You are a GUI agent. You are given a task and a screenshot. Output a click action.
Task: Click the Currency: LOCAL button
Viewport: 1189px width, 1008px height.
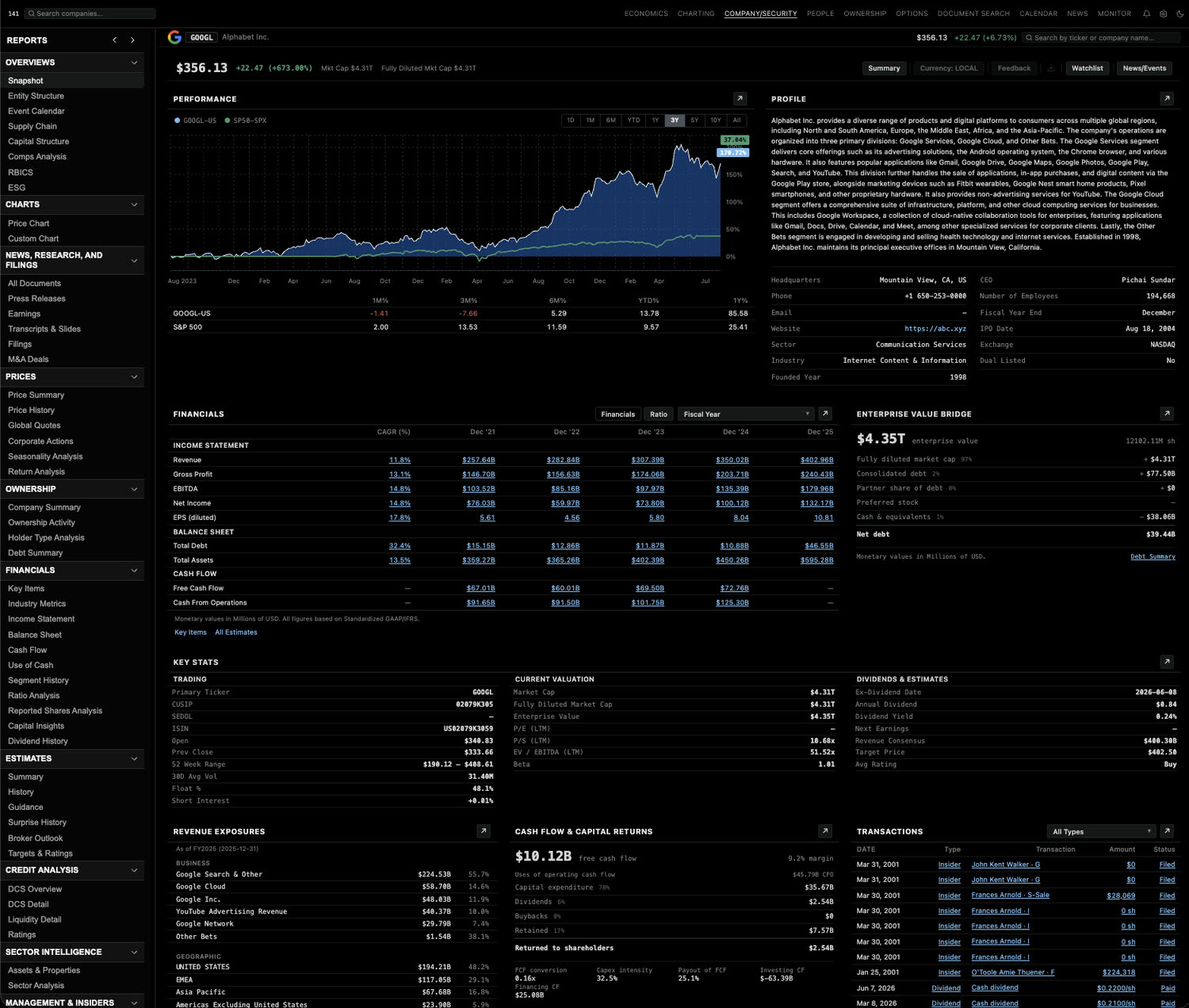pyautogui.click(x=949, y=68)
